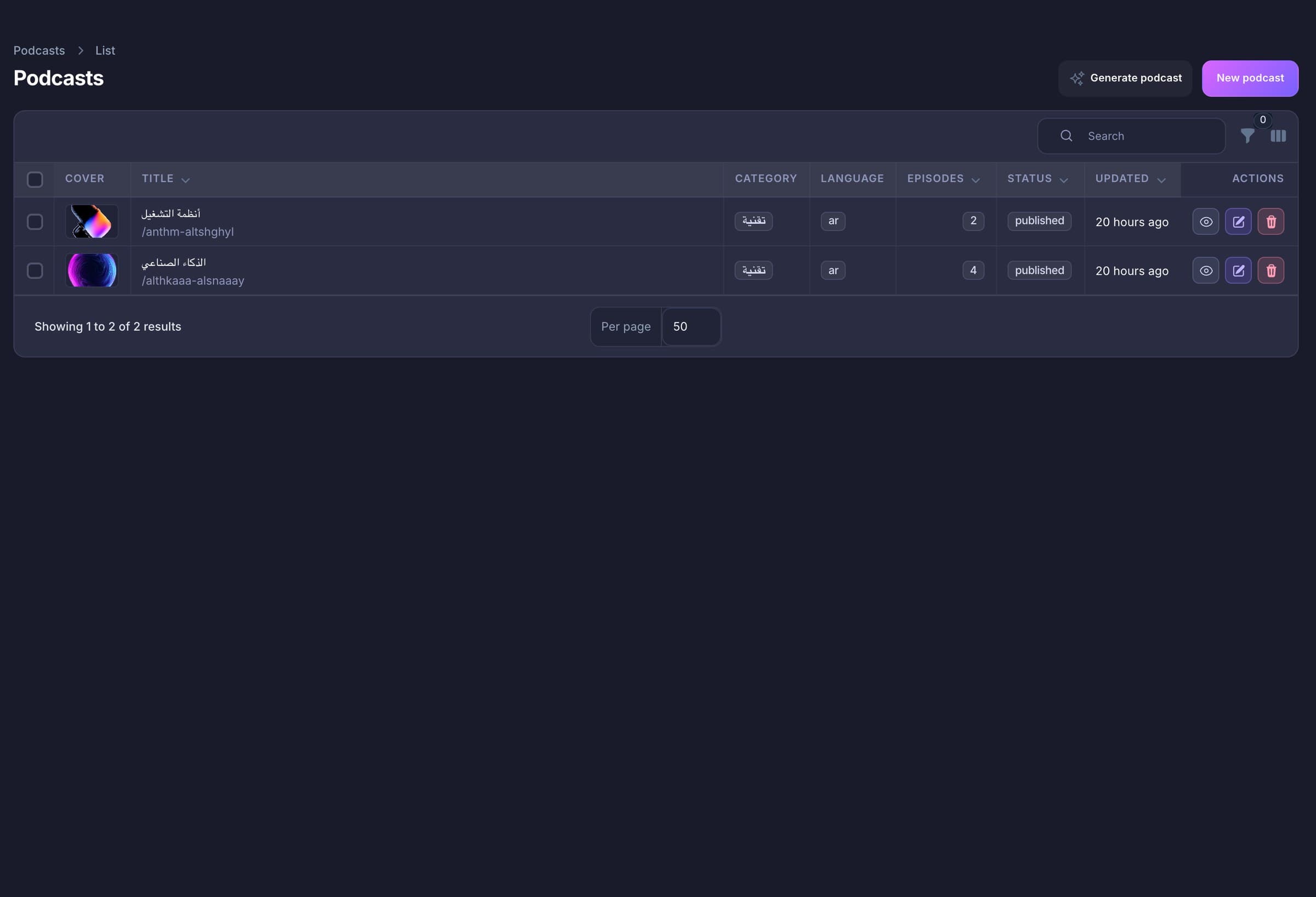The image size is (1316, 897).
Task: View the althkaaa-alsnaaay podcast with the eye icon
Action: tap(1206, 270)
